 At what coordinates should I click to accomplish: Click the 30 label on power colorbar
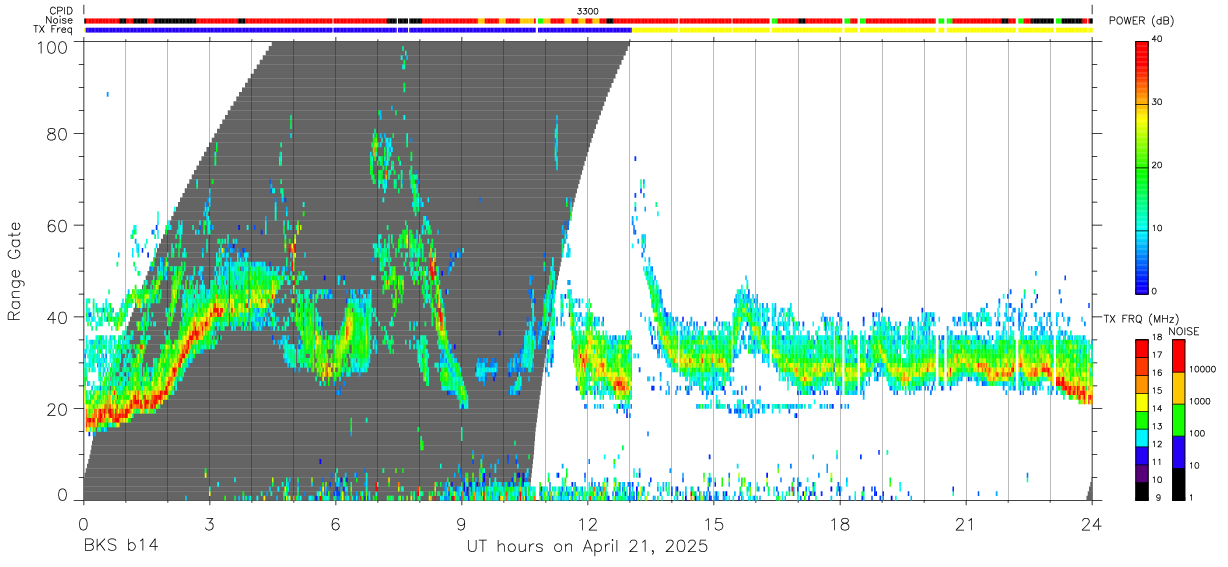[x=1157, y=102]
